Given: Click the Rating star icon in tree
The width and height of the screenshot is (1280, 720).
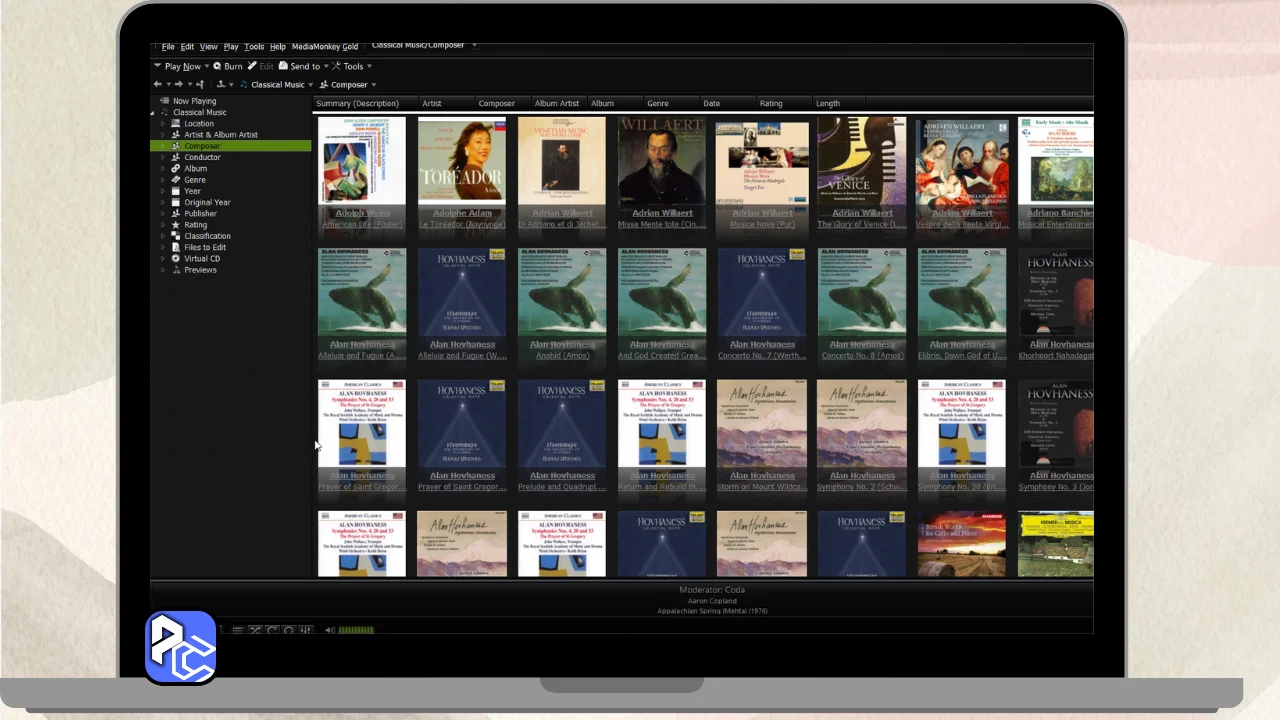Looking at the screenshot, I should (176, 225).
